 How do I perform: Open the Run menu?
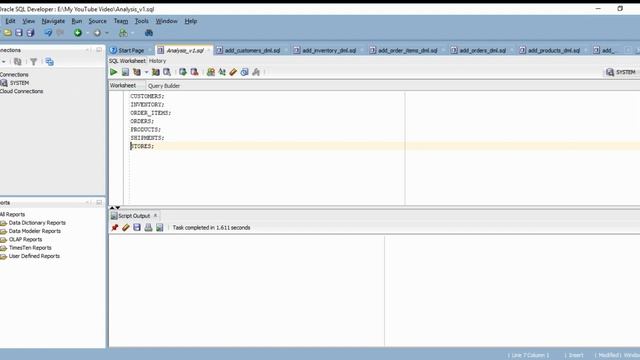pos(77,21)
